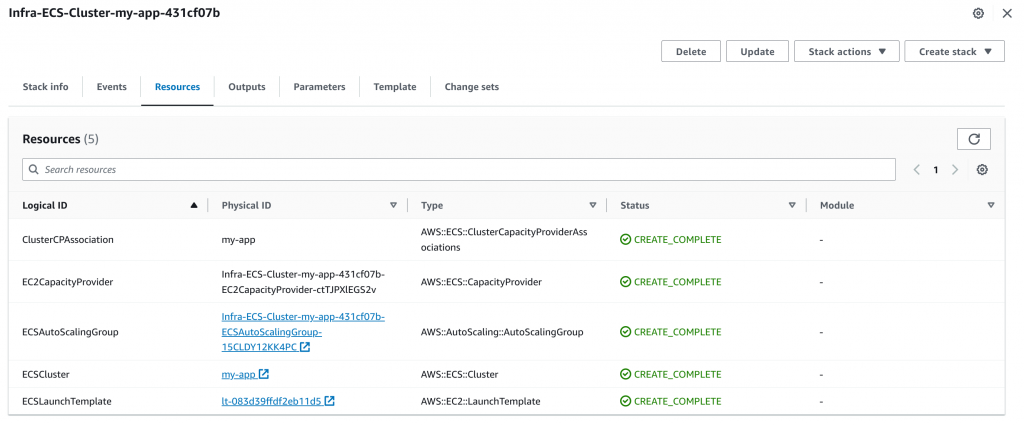The height and width of the screenshot is (425, 1024).
Task: Click the stack settings gear icon
Action: click(978, 13)
